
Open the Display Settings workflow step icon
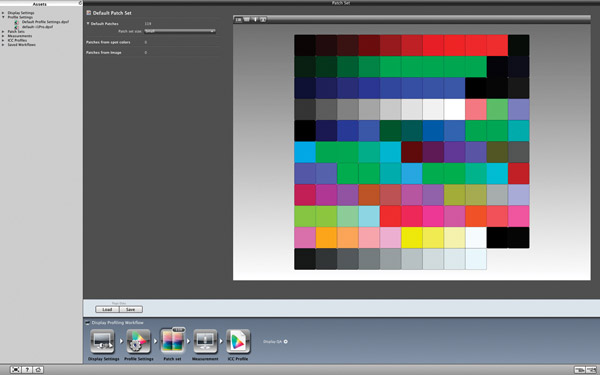(x=102, y=341)
